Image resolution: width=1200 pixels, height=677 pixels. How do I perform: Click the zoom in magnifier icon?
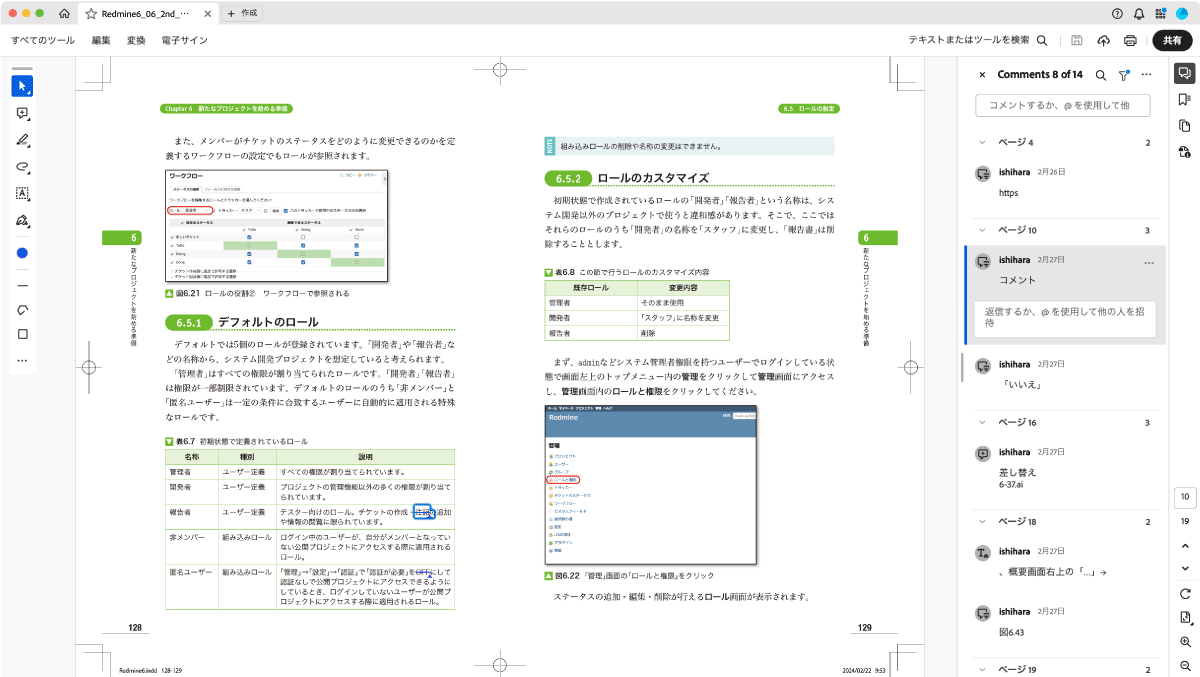pyautogui.click(x=1185, y=641)
